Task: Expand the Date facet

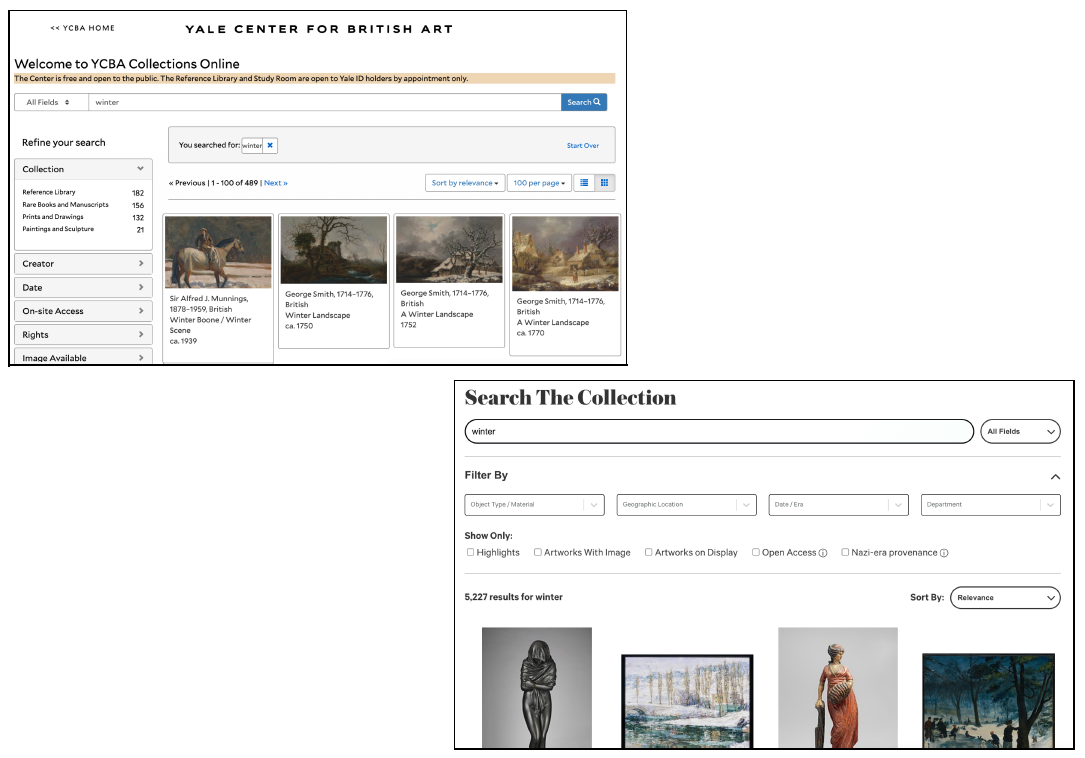Action: tap(83, 288)
